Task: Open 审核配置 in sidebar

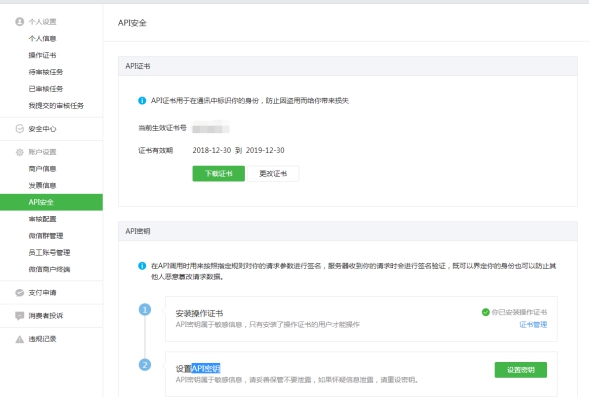Action: [x=42, y=219]
